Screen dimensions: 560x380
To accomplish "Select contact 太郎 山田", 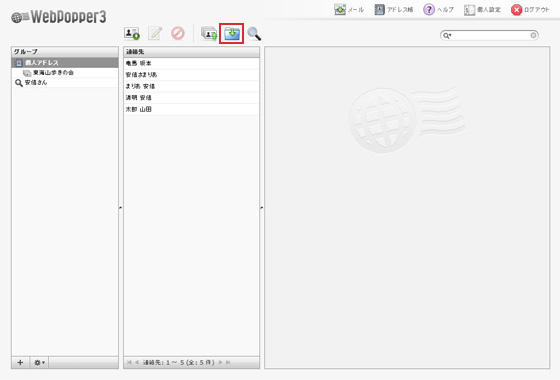I will pyautogui.click(x=191, y=109).
